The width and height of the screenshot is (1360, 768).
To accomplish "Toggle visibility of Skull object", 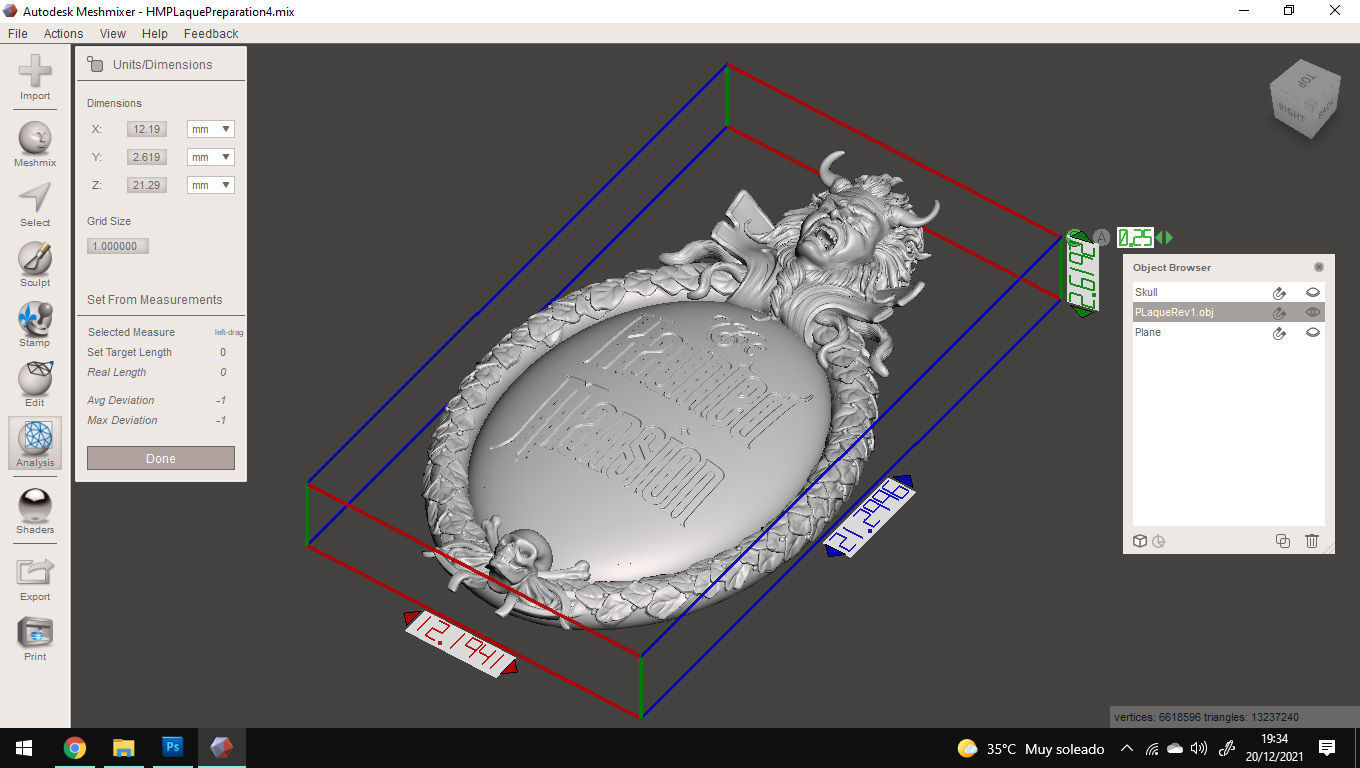I will [1313, 293].
